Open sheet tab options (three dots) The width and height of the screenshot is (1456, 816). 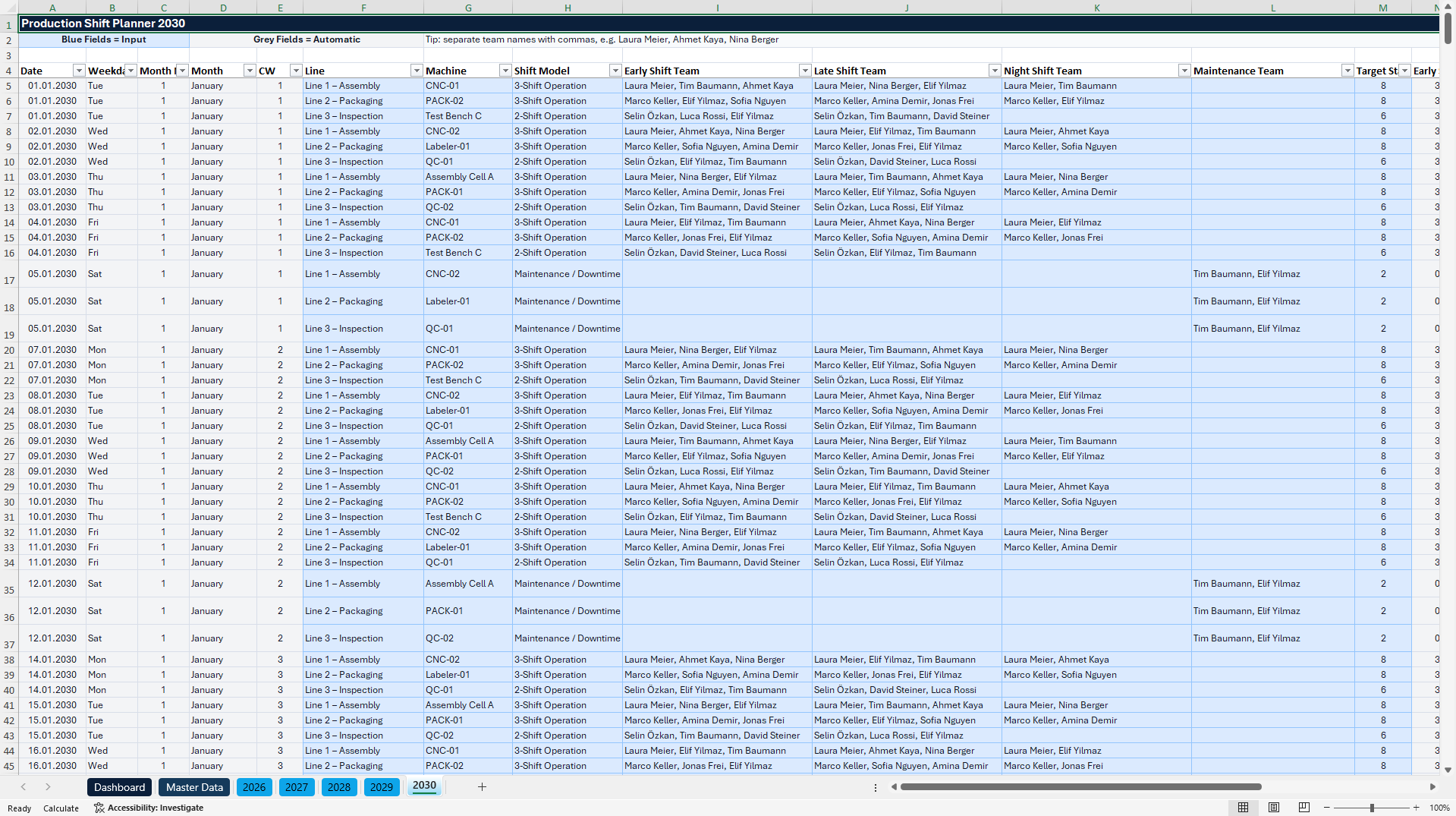point(876,788)
